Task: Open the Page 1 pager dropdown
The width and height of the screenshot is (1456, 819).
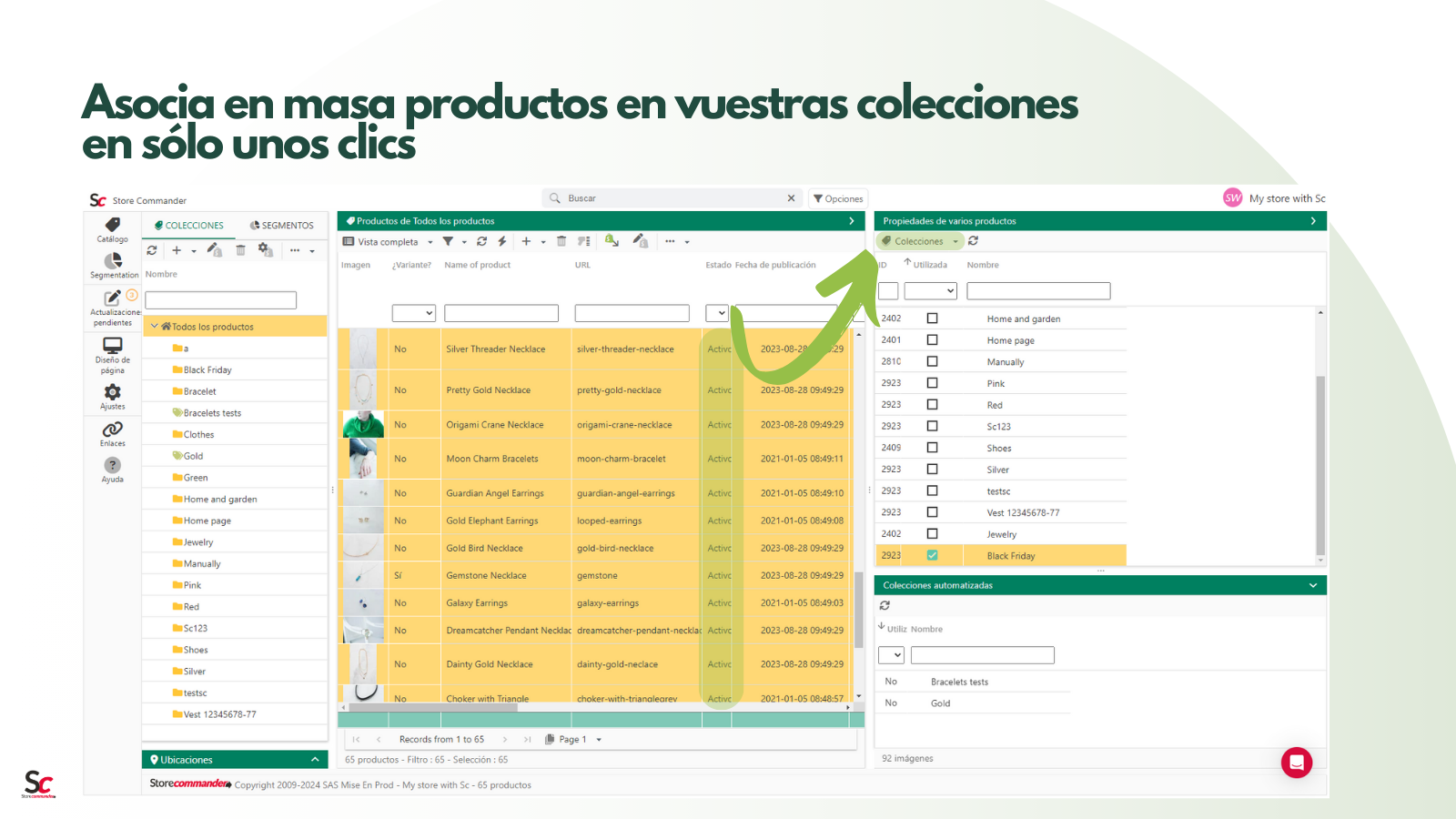Action: [x=574, y=740]
